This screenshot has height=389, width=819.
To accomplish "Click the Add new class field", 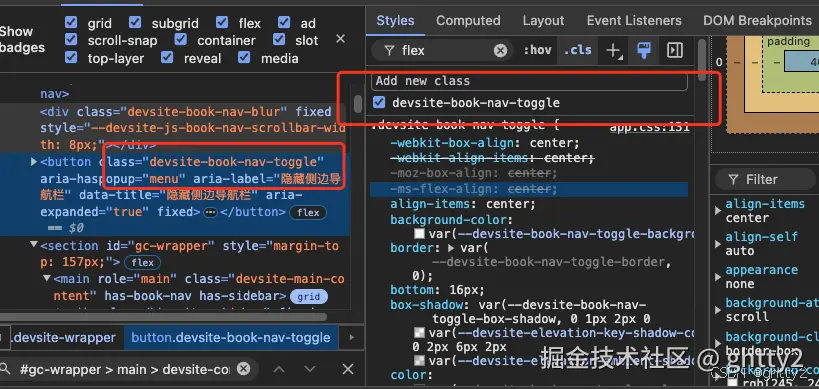I will (x=529, y=81).
